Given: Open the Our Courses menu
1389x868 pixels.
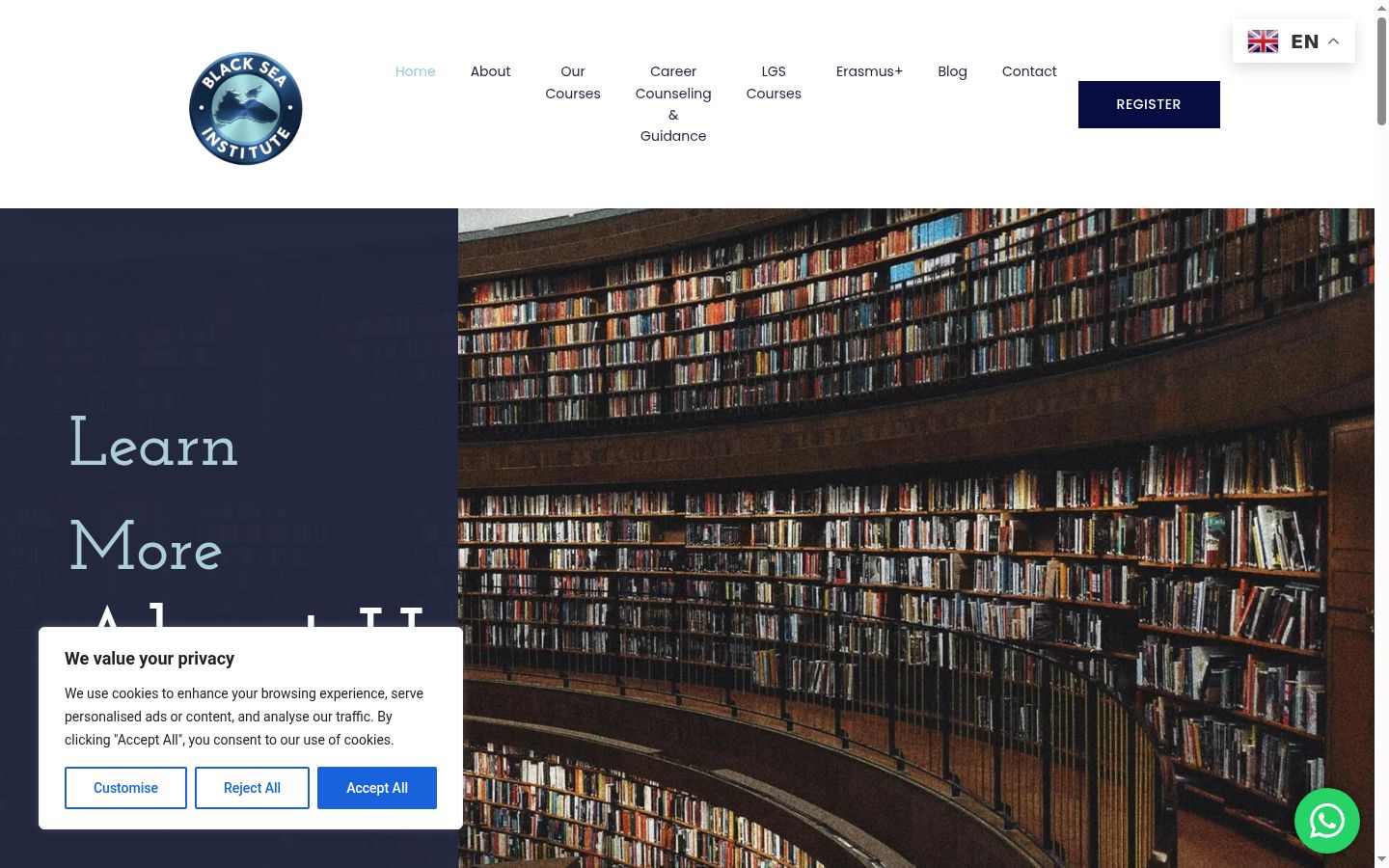Looking at the screenshot, I should tap(573, 82).
